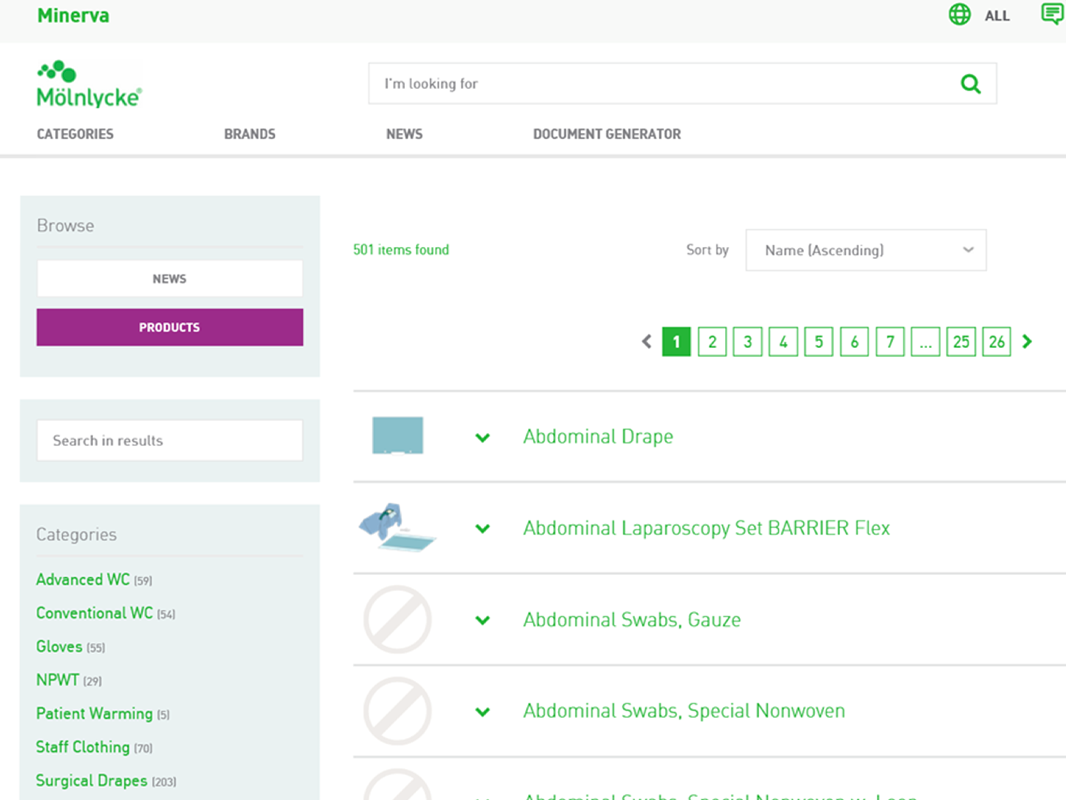1066x800 pixels.
Task: Expand the Abdominal Drape row
Action: click(483, 437)
